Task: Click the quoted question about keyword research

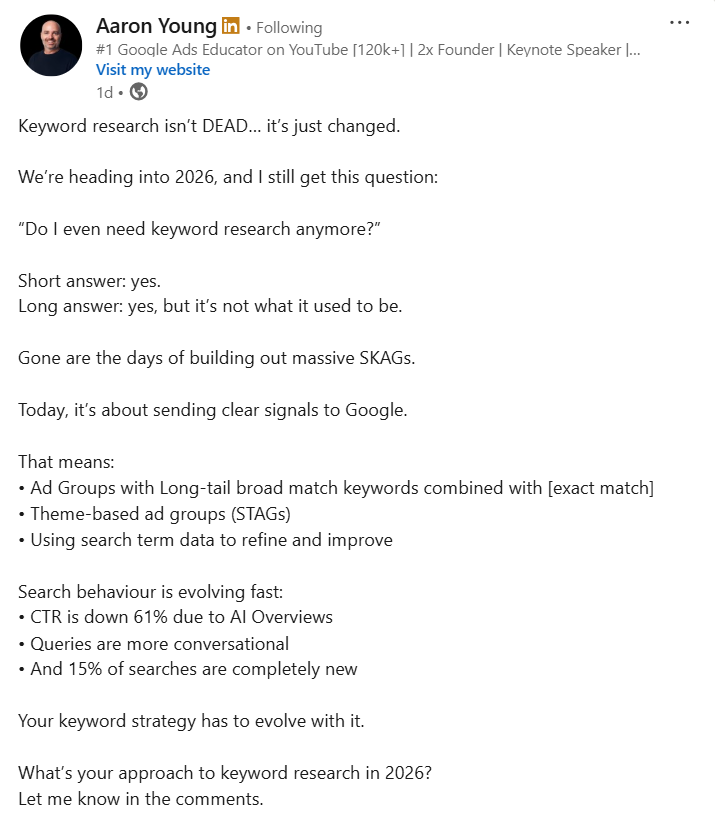Action: coord(200,230)
